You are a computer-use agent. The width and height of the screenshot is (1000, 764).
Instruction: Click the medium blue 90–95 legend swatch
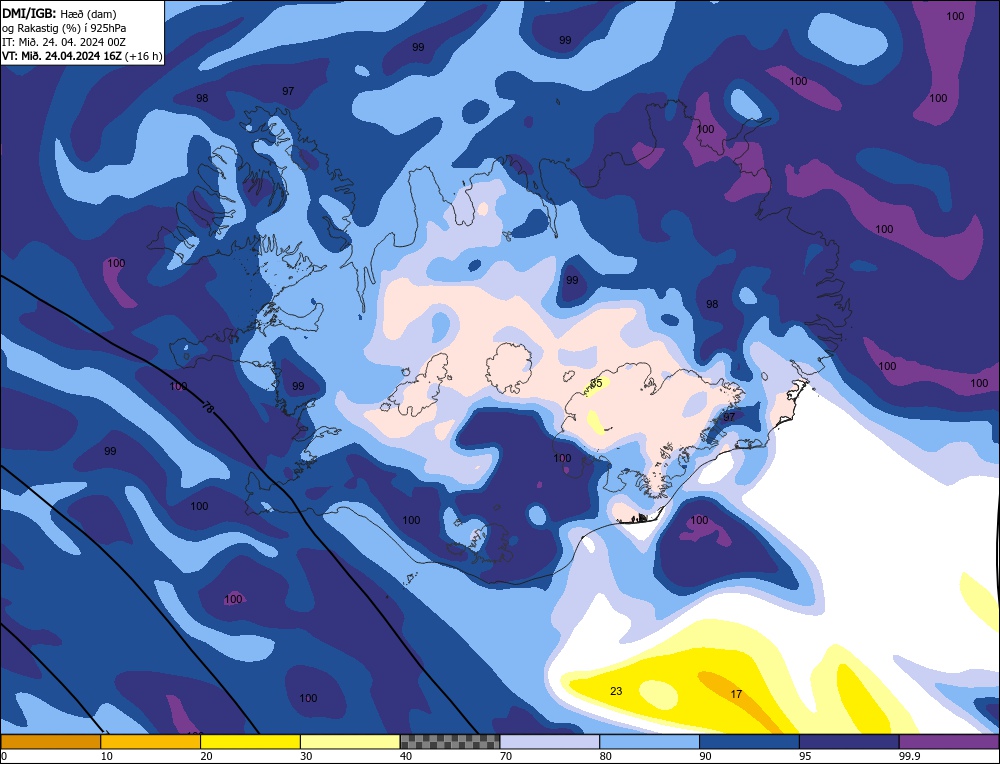click(749, 741)
